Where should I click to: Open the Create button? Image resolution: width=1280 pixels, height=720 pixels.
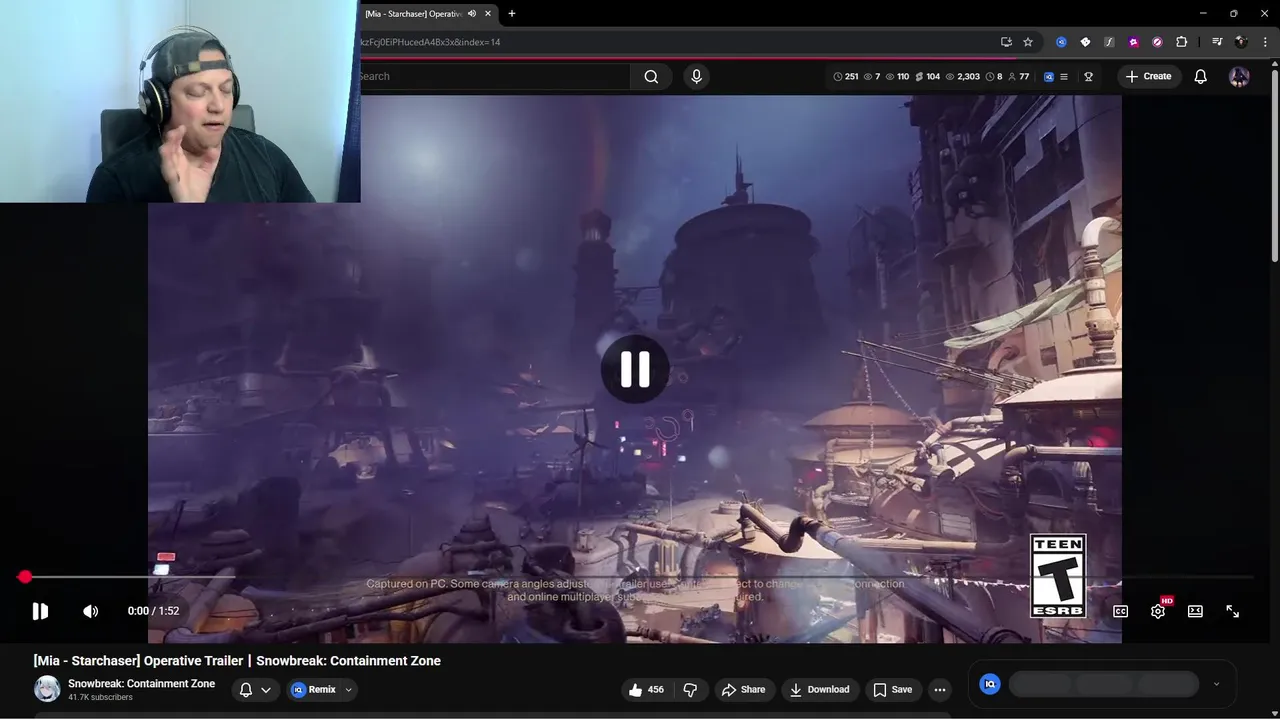click(1148, 77)
